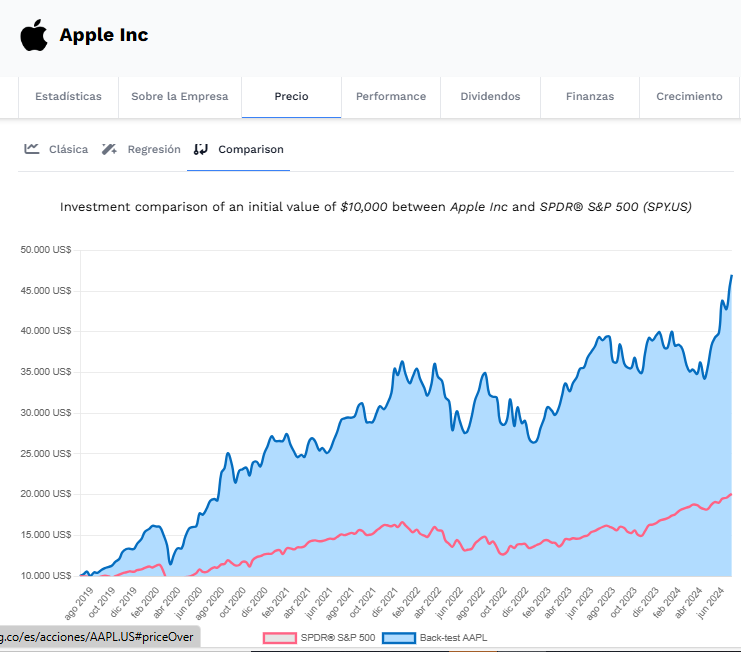741x652 pixels.
Task: Toggle Back-test AAPL legend swatch
Action: click(x=399, y=638)
